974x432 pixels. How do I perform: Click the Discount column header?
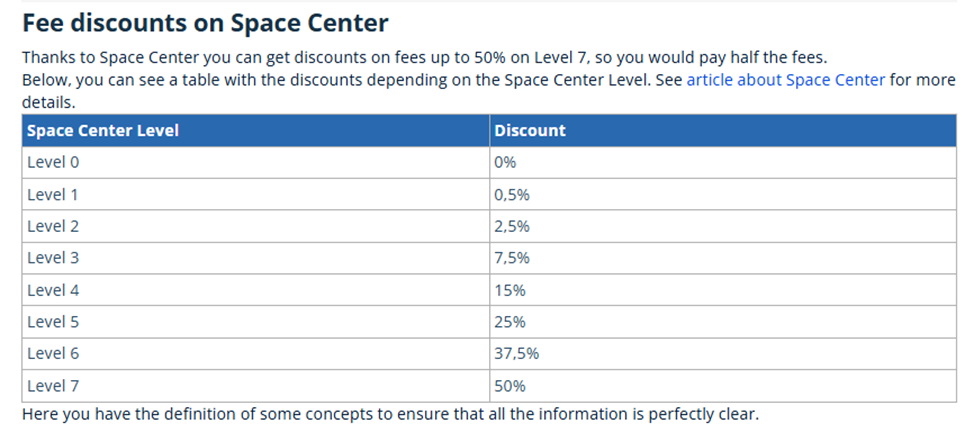530,130
